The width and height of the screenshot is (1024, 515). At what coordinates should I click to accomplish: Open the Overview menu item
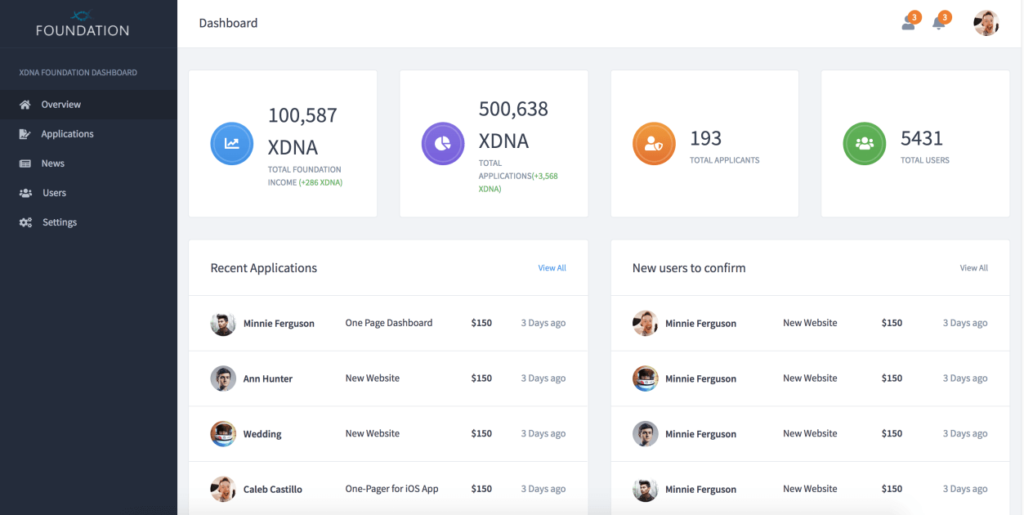pos(88,104)
